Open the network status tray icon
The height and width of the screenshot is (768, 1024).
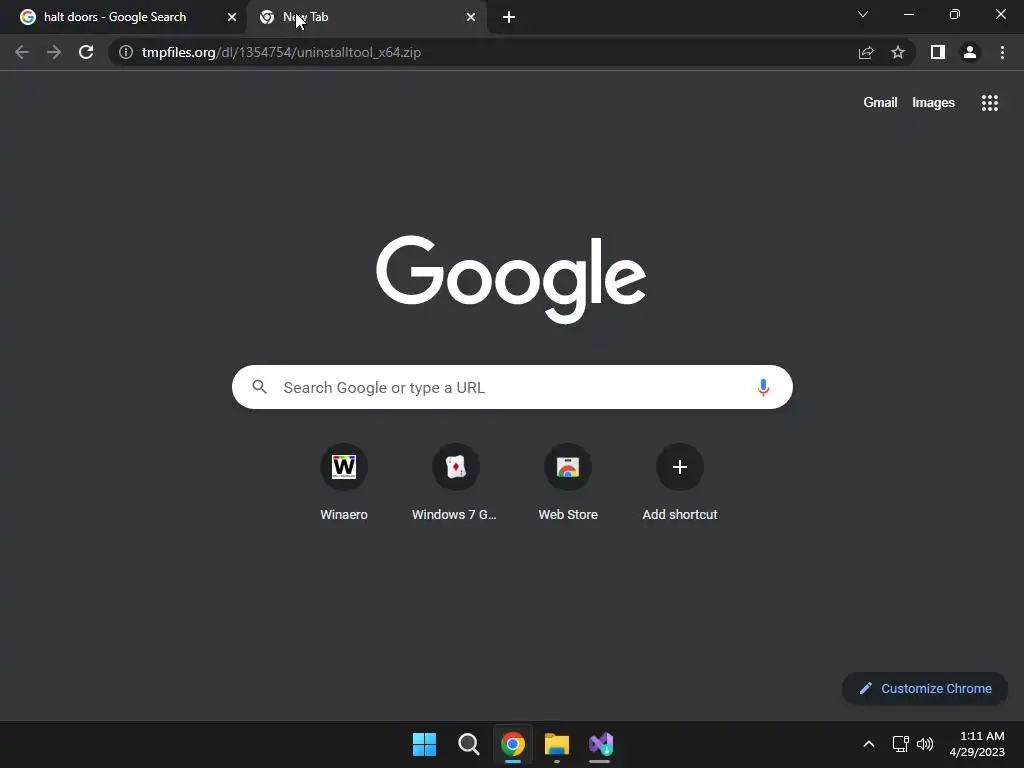pyautogui.click(x=901, y=744)
